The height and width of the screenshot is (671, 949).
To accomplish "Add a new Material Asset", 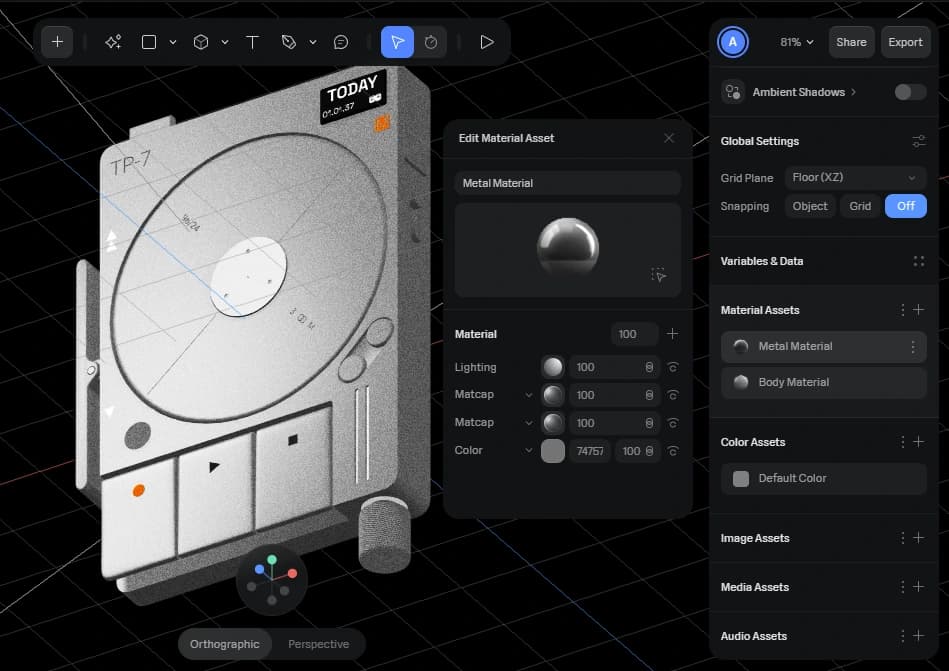I will (x=918, y=310).
